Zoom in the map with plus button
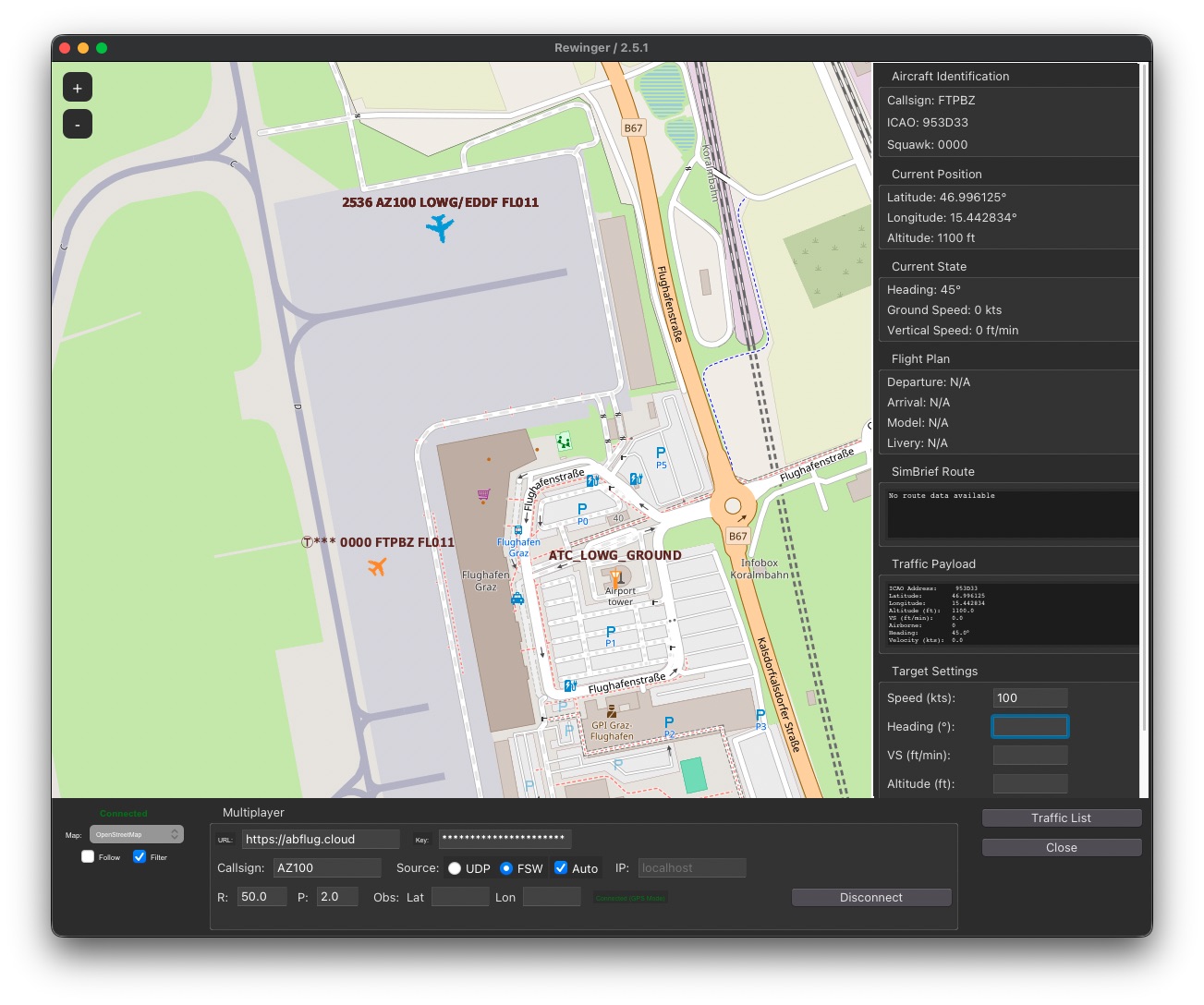Viewport: 1204px width, 1005px height. [x=78, y=88]
